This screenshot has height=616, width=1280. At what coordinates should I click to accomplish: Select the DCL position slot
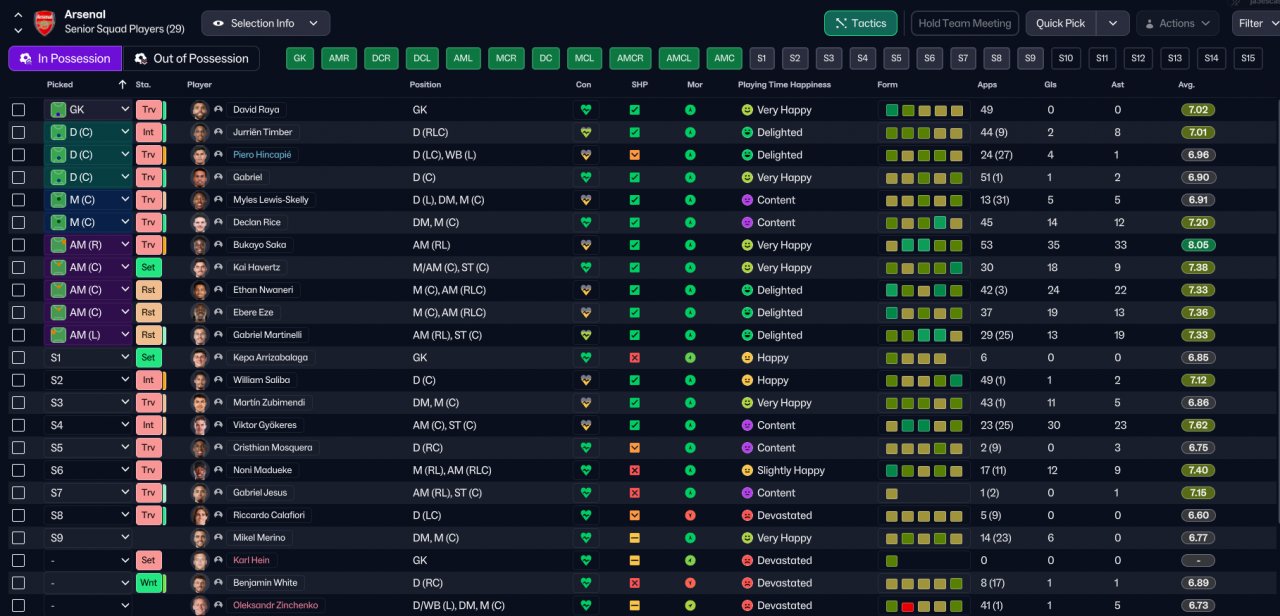(x=422, y=58)
